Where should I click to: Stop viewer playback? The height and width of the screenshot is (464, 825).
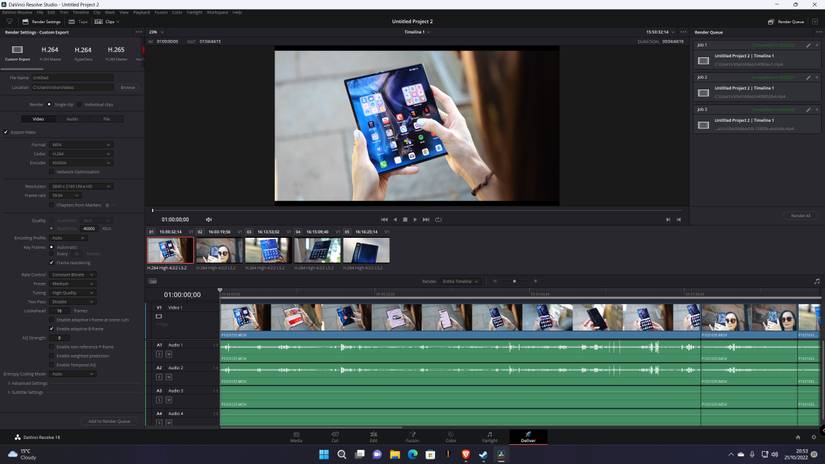click(x=405, y=219)
